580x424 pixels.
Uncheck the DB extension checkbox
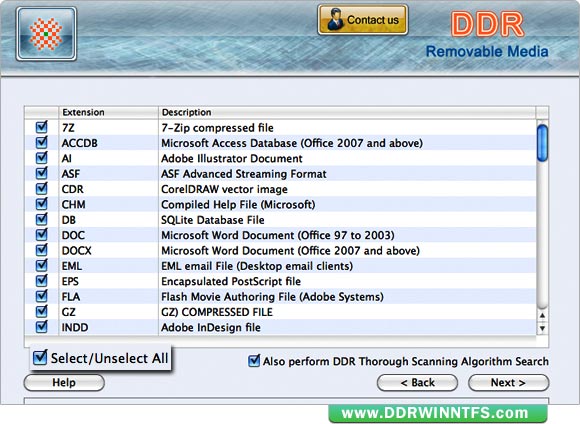tap(41, 219)
